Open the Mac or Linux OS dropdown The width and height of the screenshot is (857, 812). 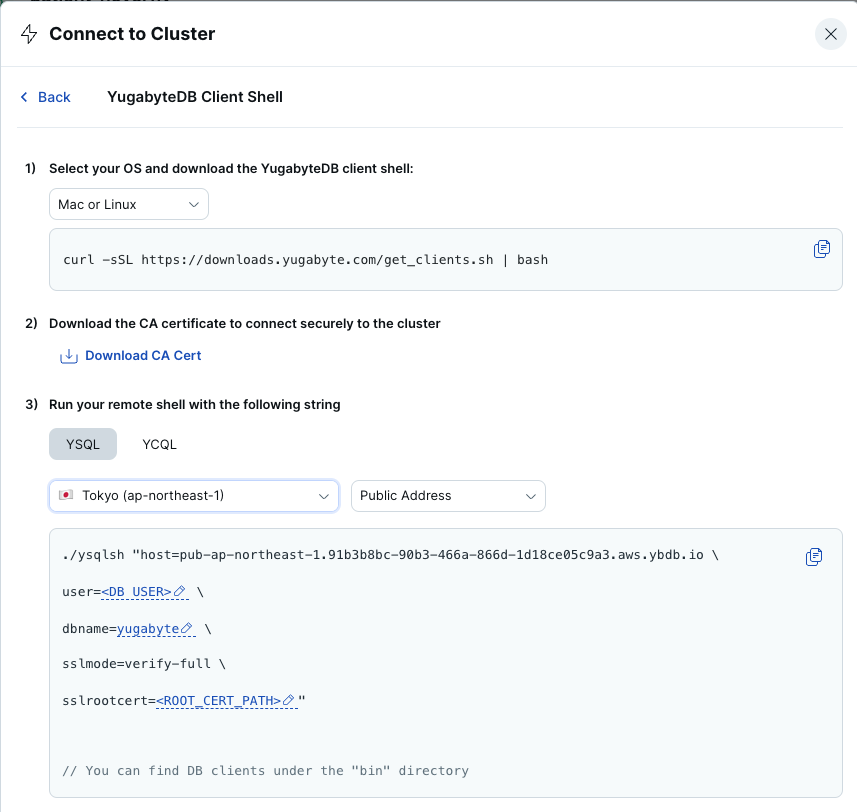[x=128, y=204]
